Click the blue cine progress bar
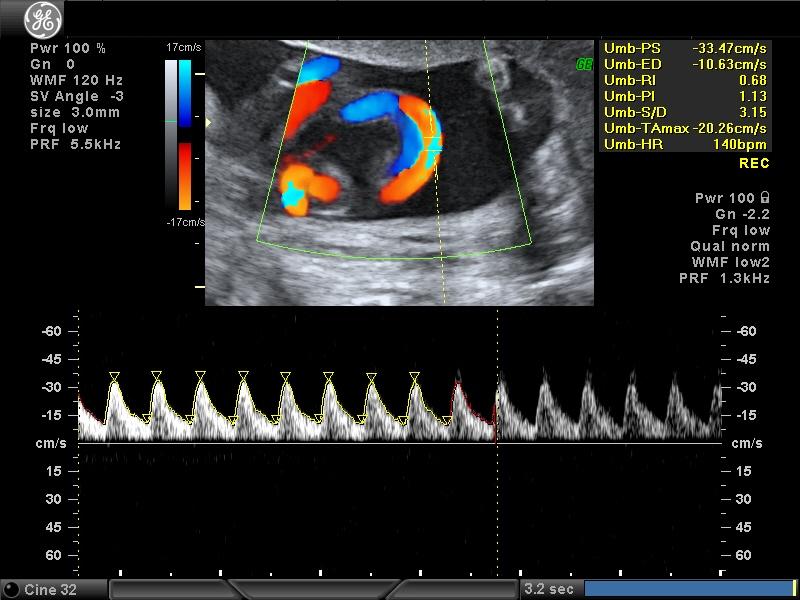Viewport: 800px width, 600px height. [x=690, y=589]
